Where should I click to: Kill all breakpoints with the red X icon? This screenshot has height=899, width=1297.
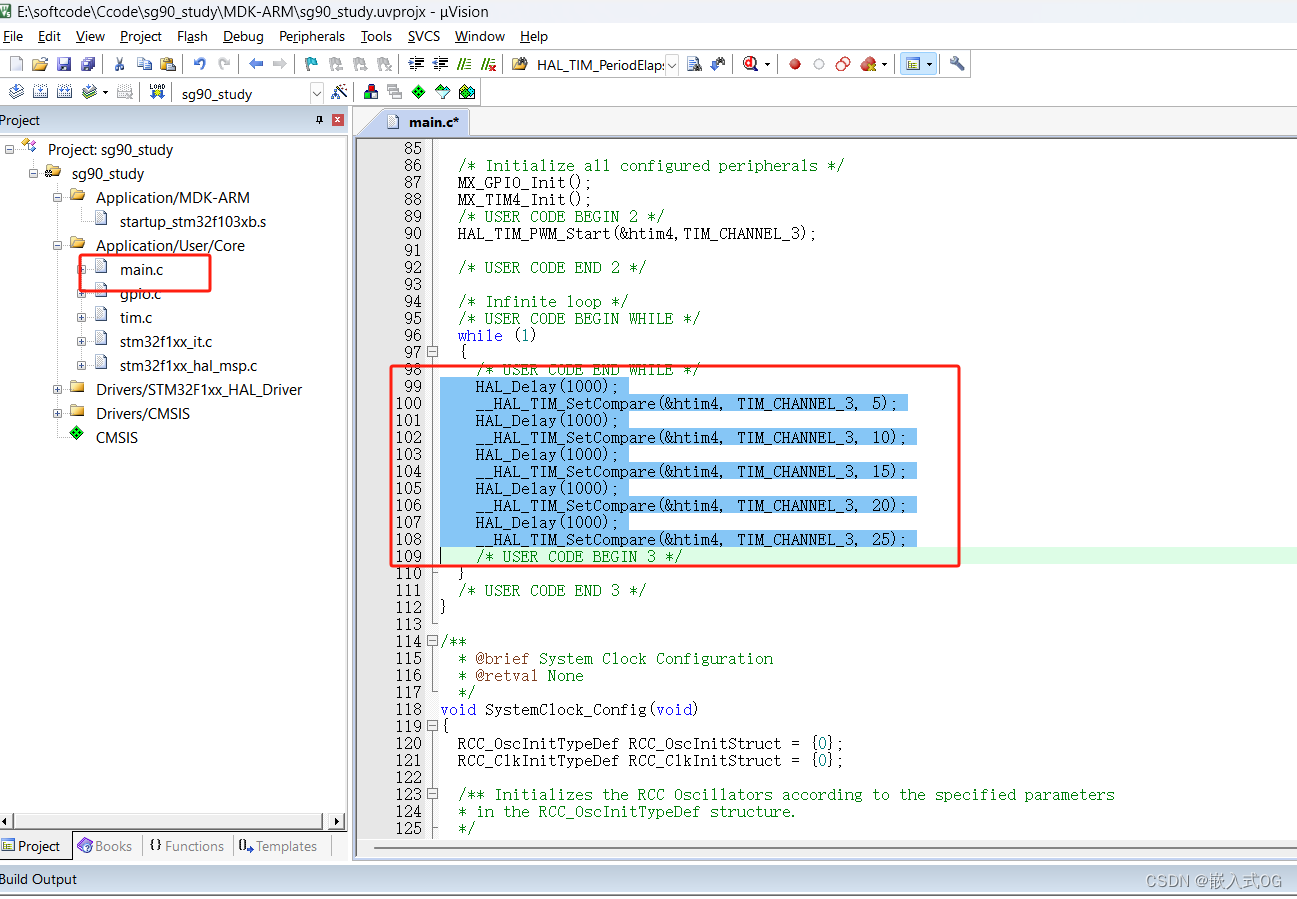coord(867,64)
